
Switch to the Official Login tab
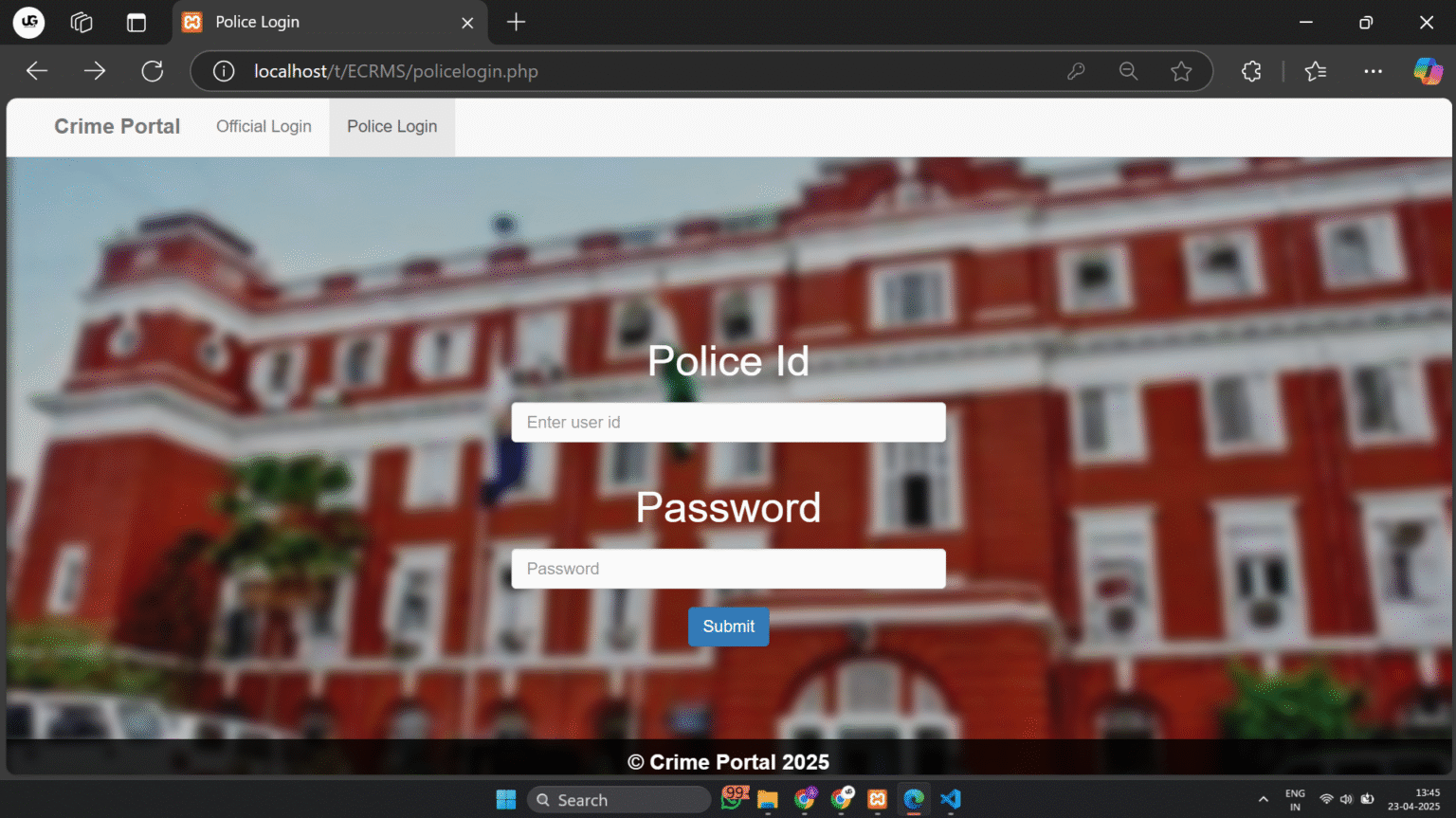pos(264,126)
